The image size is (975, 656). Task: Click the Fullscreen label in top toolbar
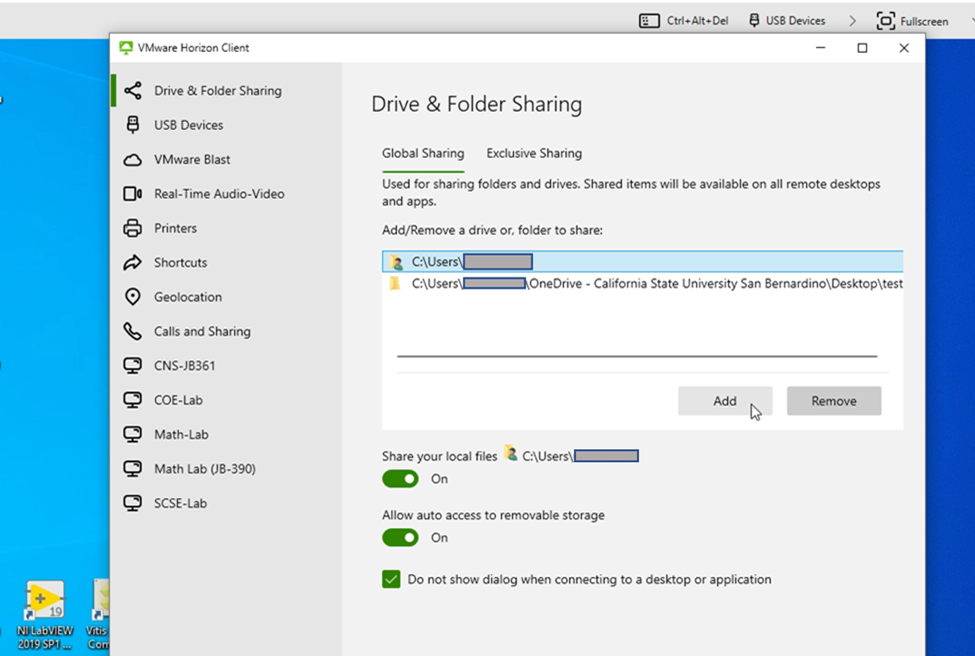click(x=924, y=22)
